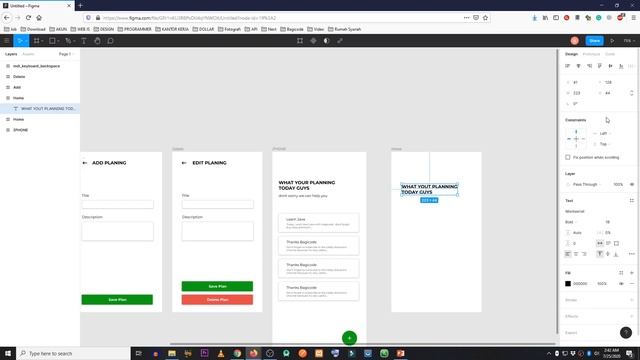This screenshot has height=360, width=640.
Task: Select the Hand tool
Action: point(97,41)
